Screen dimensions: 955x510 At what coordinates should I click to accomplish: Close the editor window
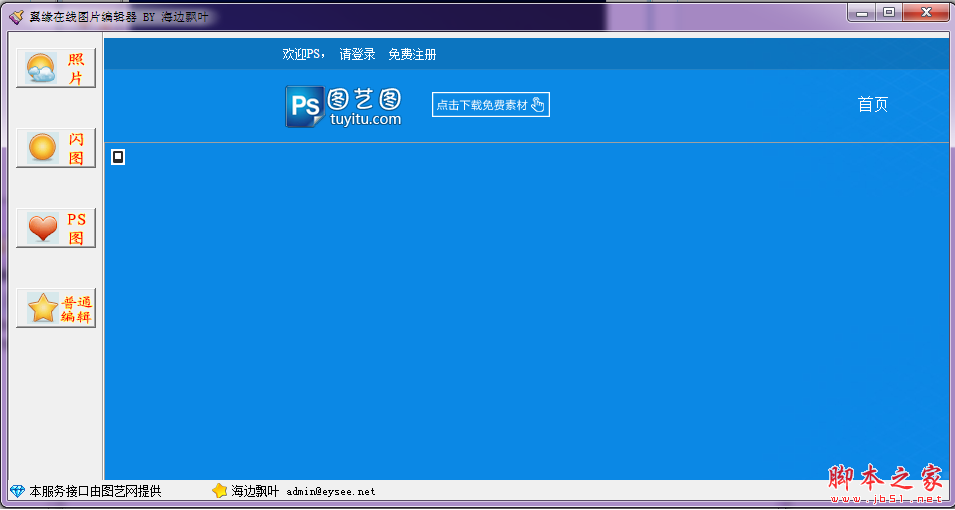926,12
